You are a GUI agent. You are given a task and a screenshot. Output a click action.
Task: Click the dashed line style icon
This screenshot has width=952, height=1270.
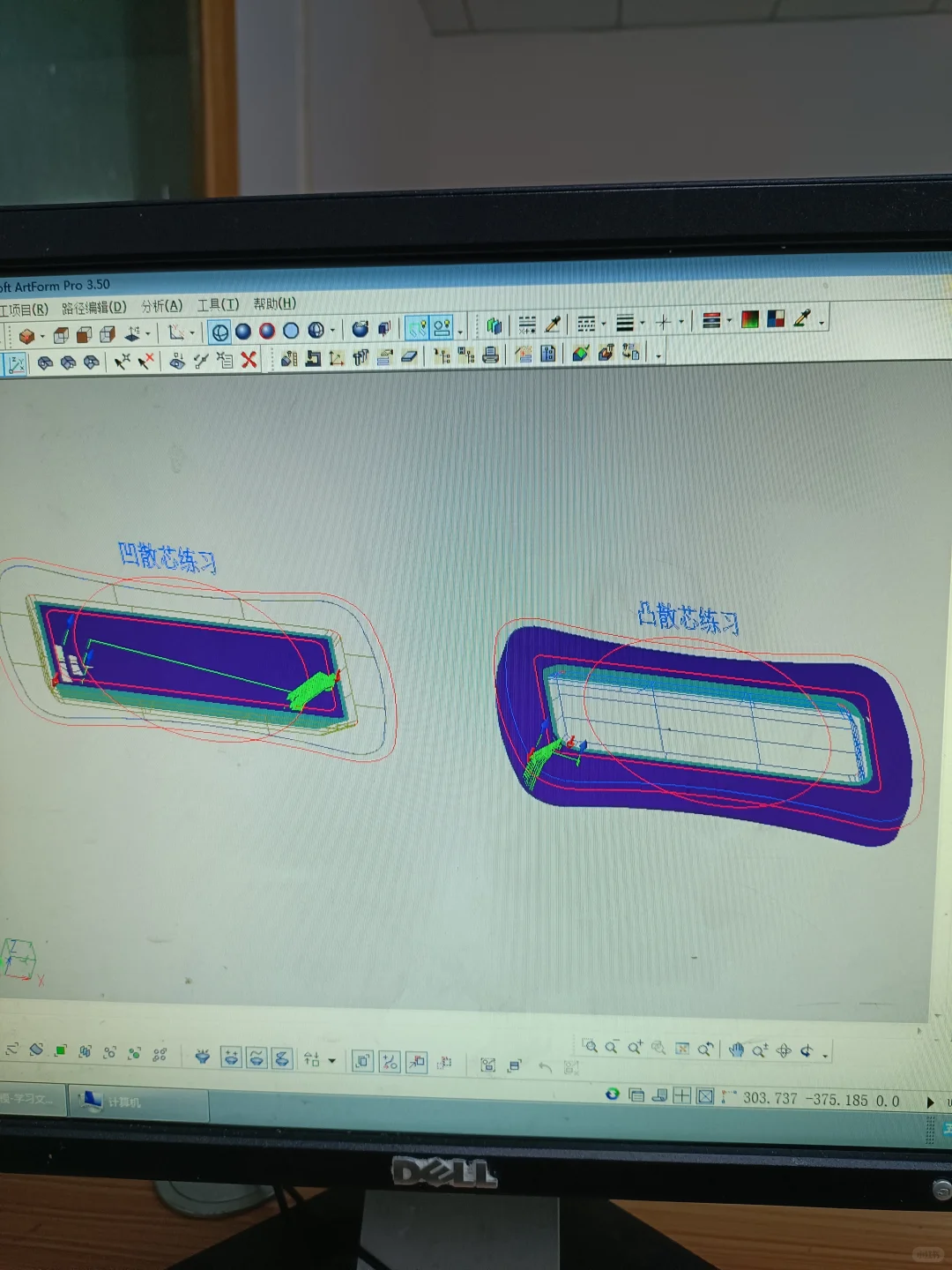point(527,325)
